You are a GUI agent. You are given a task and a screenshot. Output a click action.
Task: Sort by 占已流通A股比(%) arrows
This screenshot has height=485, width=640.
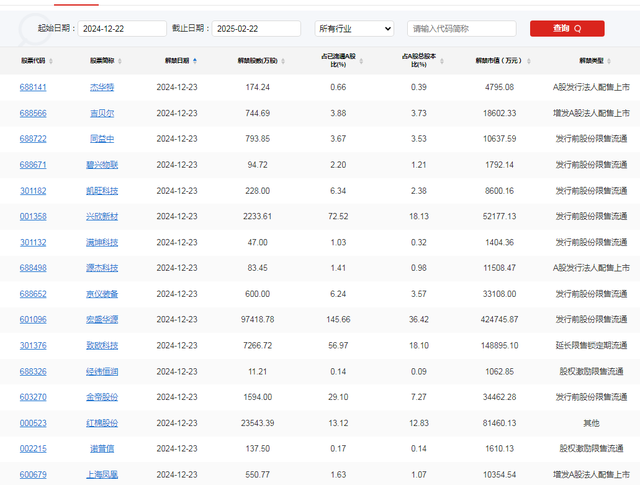[361, 61]
